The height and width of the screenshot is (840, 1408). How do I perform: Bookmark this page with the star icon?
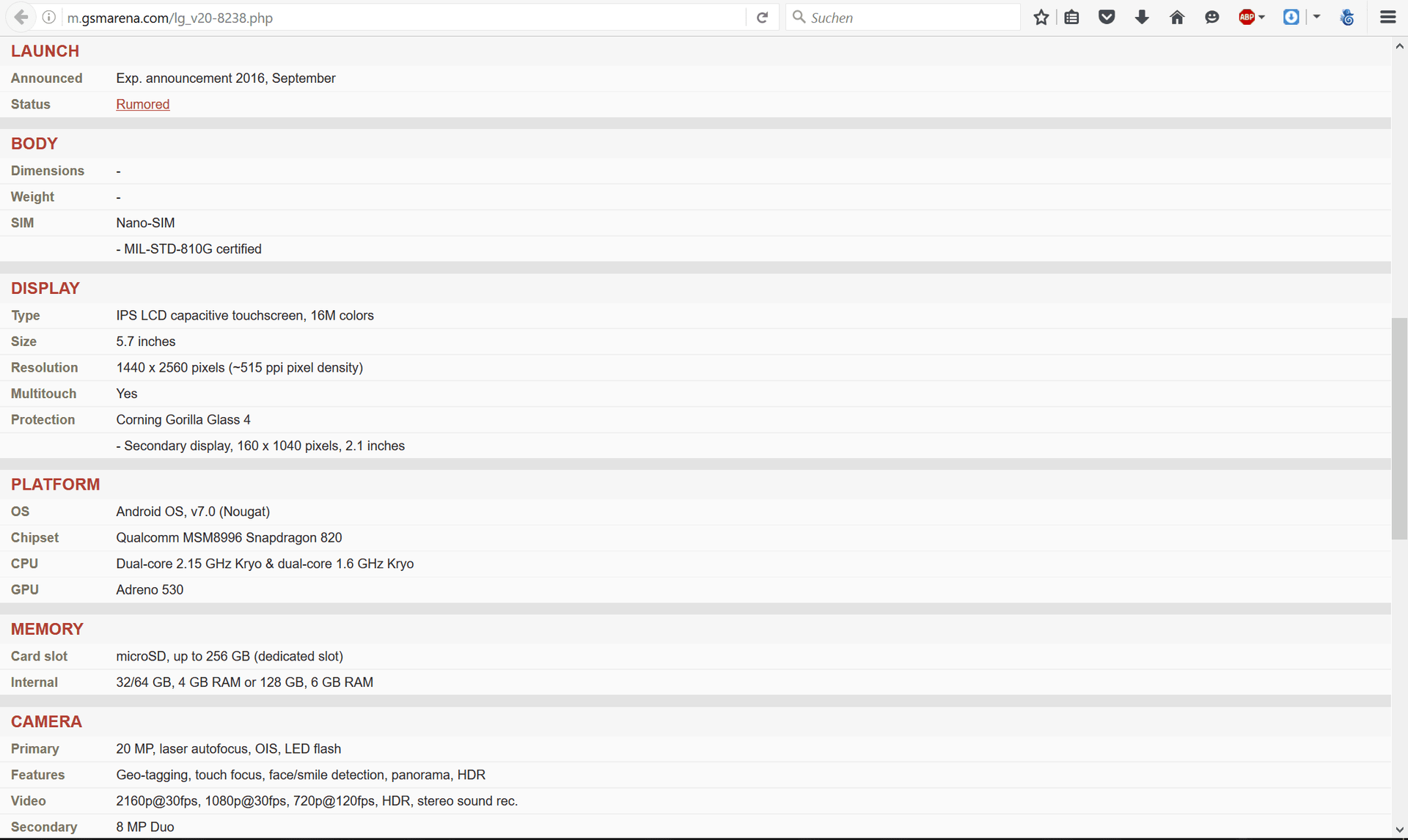(1041, 17)
